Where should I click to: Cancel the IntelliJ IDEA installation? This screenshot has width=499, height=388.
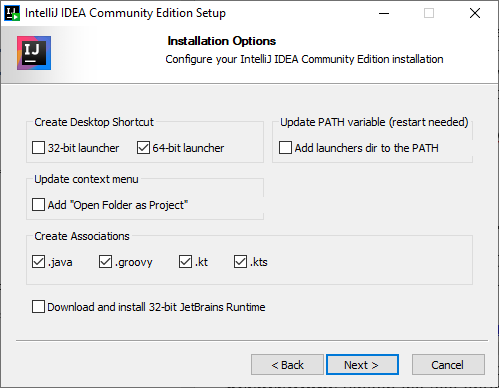pos(448,365)
